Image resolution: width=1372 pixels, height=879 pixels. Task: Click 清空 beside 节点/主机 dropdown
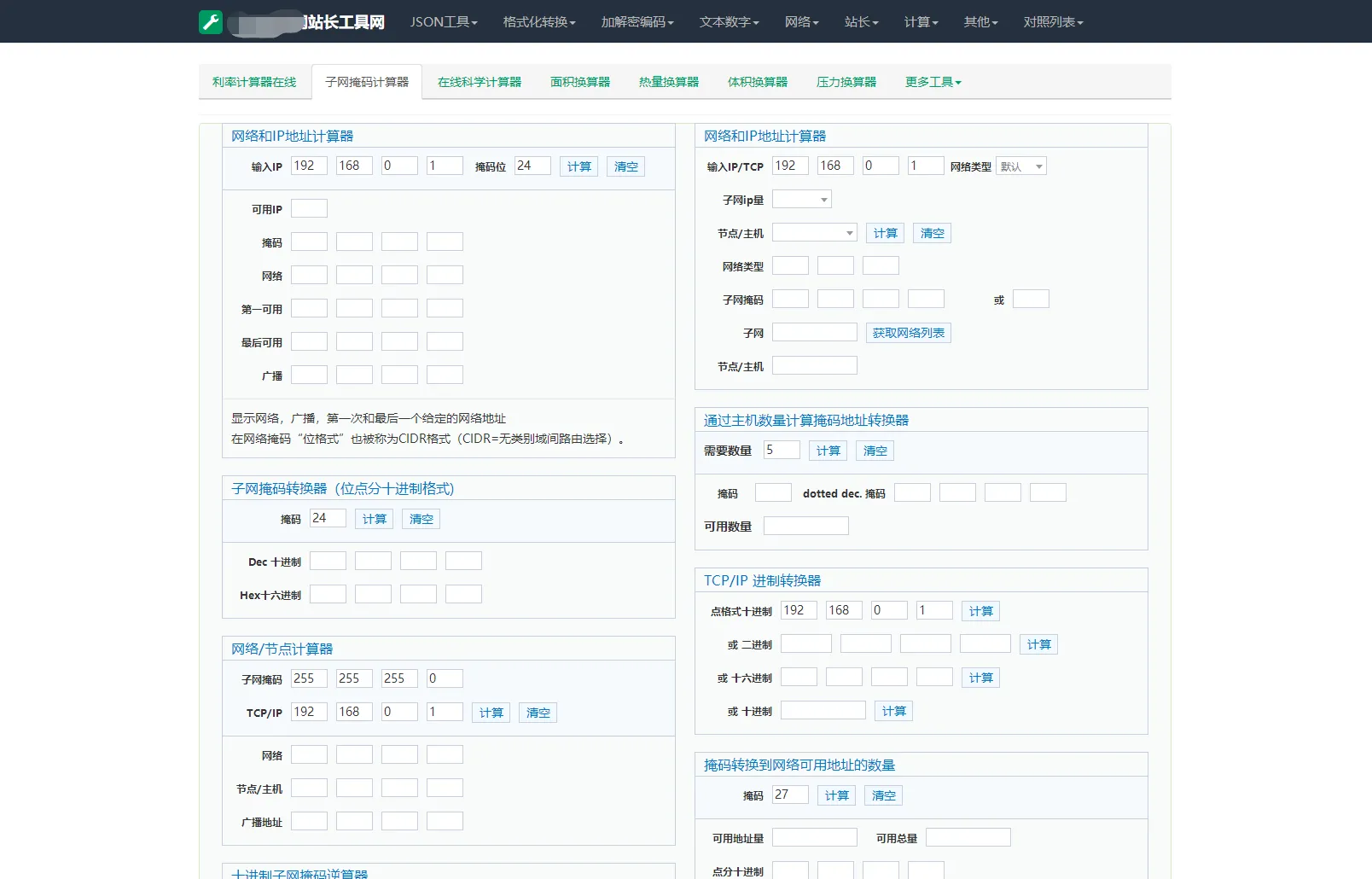pyautogui.click(x=933, y=233)
